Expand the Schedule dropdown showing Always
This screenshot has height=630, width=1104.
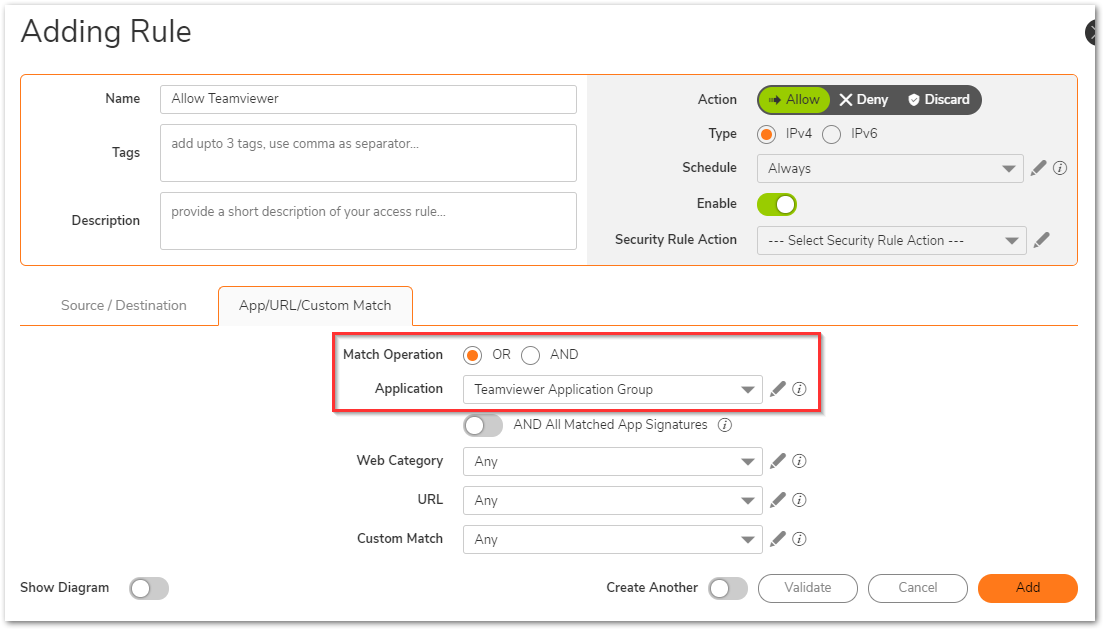tap(889, 168)
